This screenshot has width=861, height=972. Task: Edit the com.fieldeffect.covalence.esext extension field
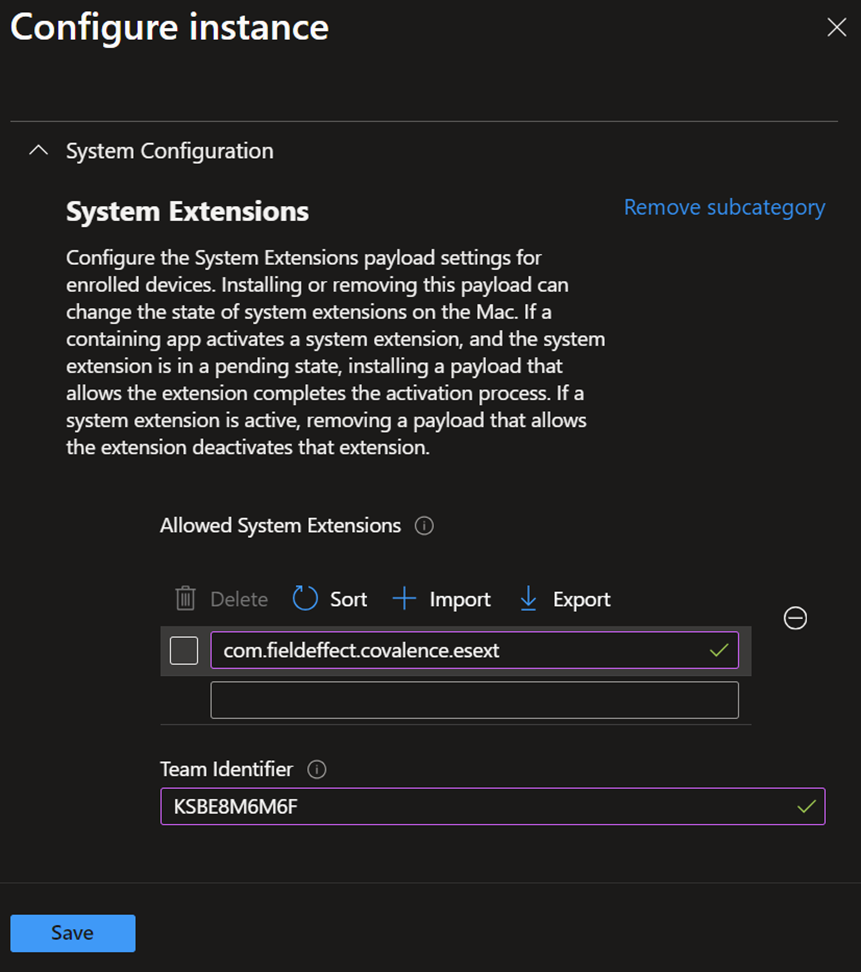pos(474,650)
